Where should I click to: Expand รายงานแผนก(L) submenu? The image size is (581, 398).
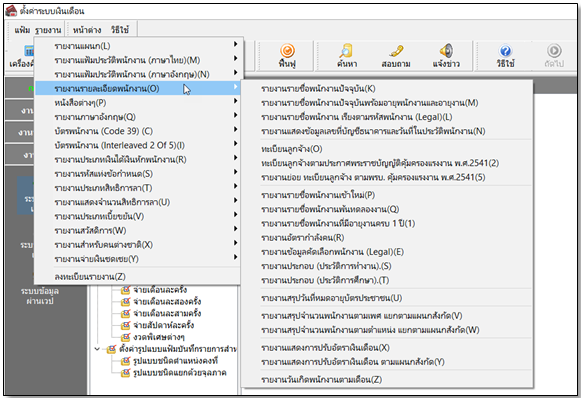tap(138, 46)
